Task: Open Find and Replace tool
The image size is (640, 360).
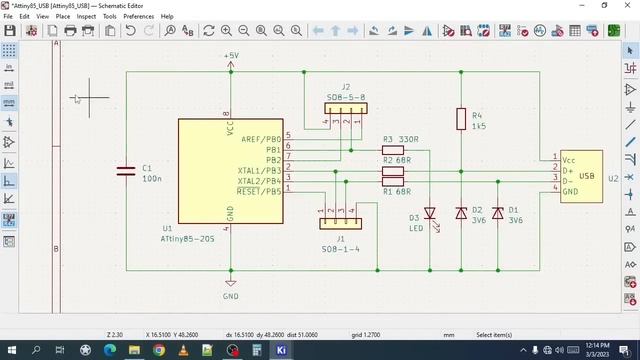Action: pyautogui.click(x=187, y=31)
